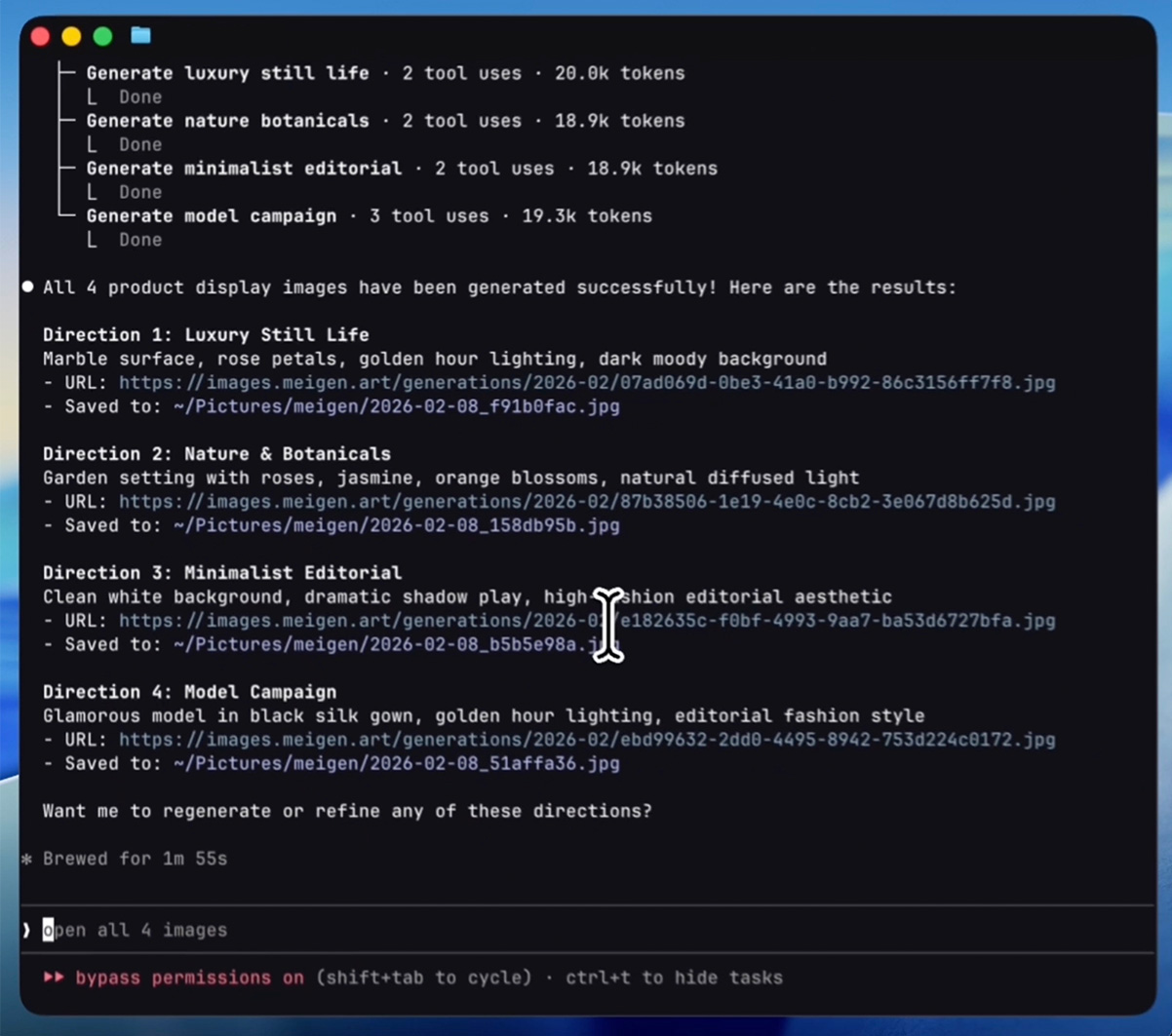Click 'All 4 product display images' summary line
Image resolution: width=1172 pixels, height=1036 pixels.
click(x=500, y=288)
